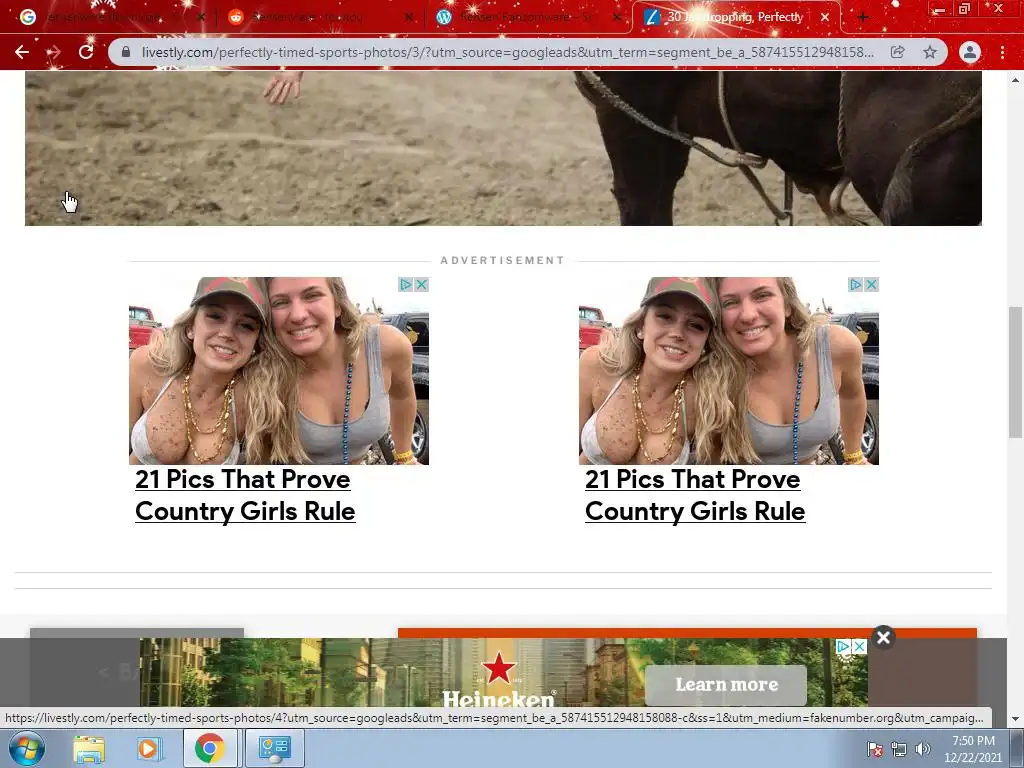Dismiss the Heineken banner with black X

[883, 637]
